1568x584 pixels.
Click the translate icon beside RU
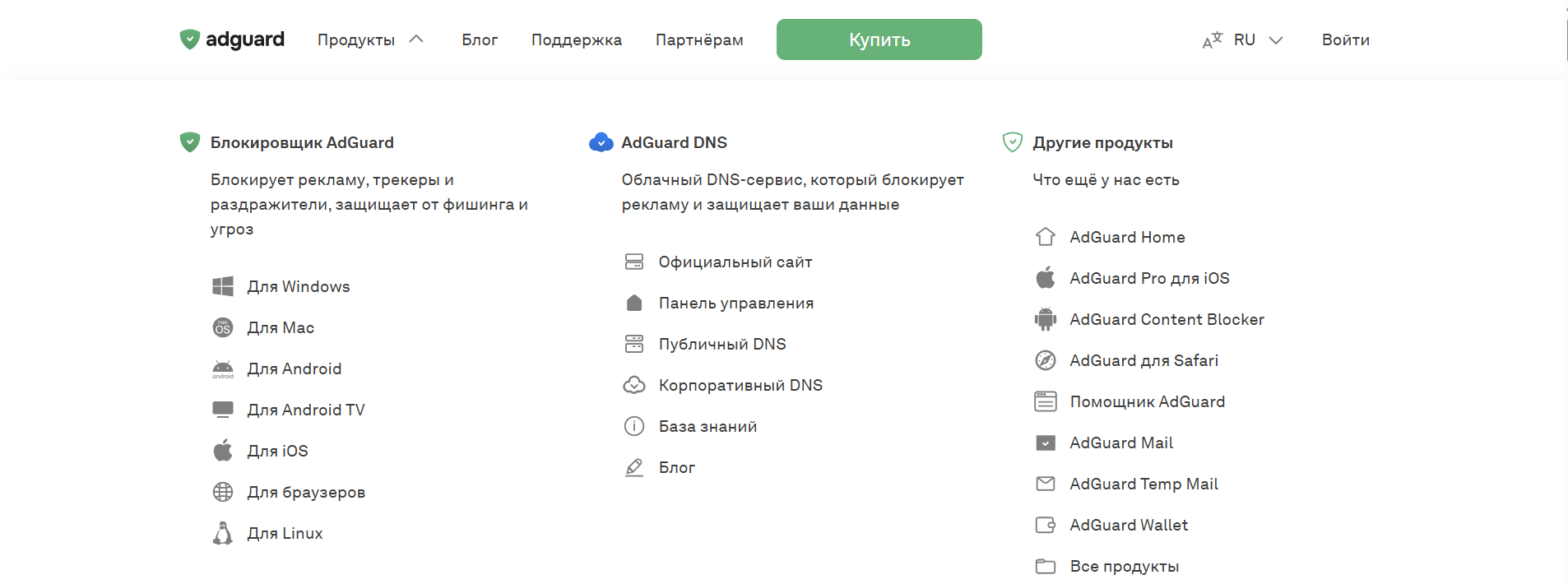pos(1213,40)
